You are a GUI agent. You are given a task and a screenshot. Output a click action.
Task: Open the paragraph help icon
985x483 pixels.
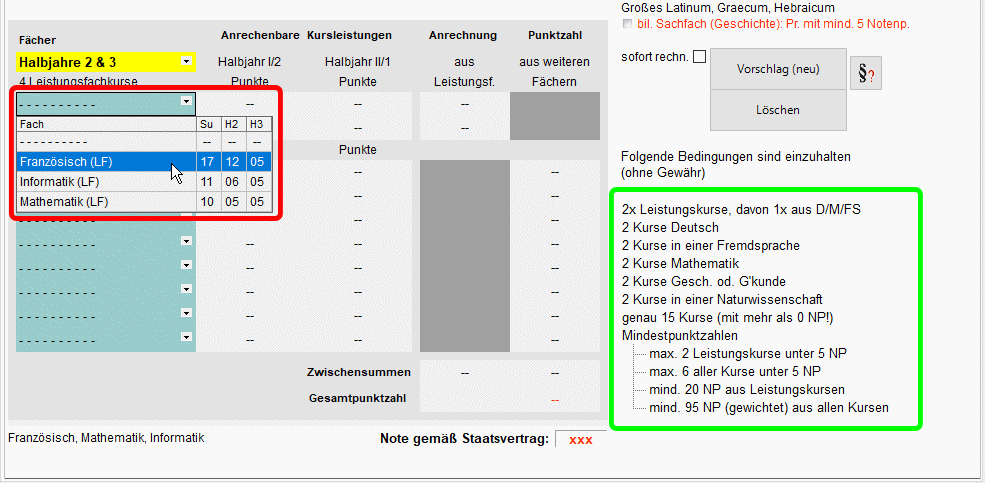click(x=865, y=75)
